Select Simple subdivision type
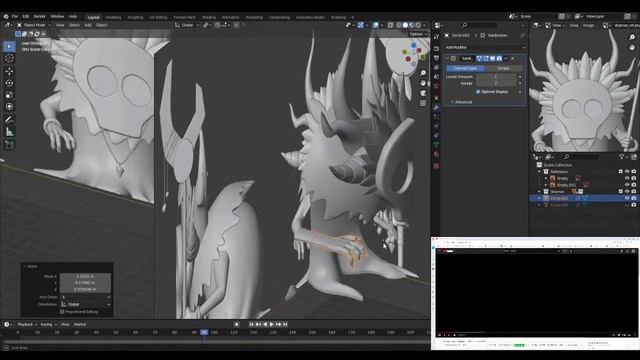 click(x=504, y=68)
